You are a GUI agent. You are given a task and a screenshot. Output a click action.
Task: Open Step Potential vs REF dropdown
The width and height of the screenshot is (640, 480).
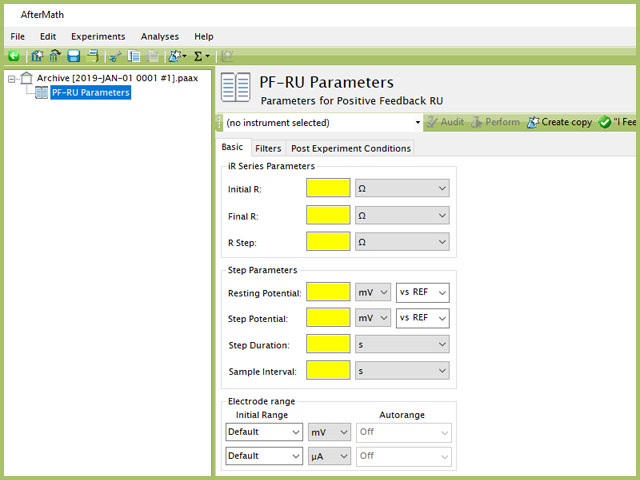coord(422,318)
